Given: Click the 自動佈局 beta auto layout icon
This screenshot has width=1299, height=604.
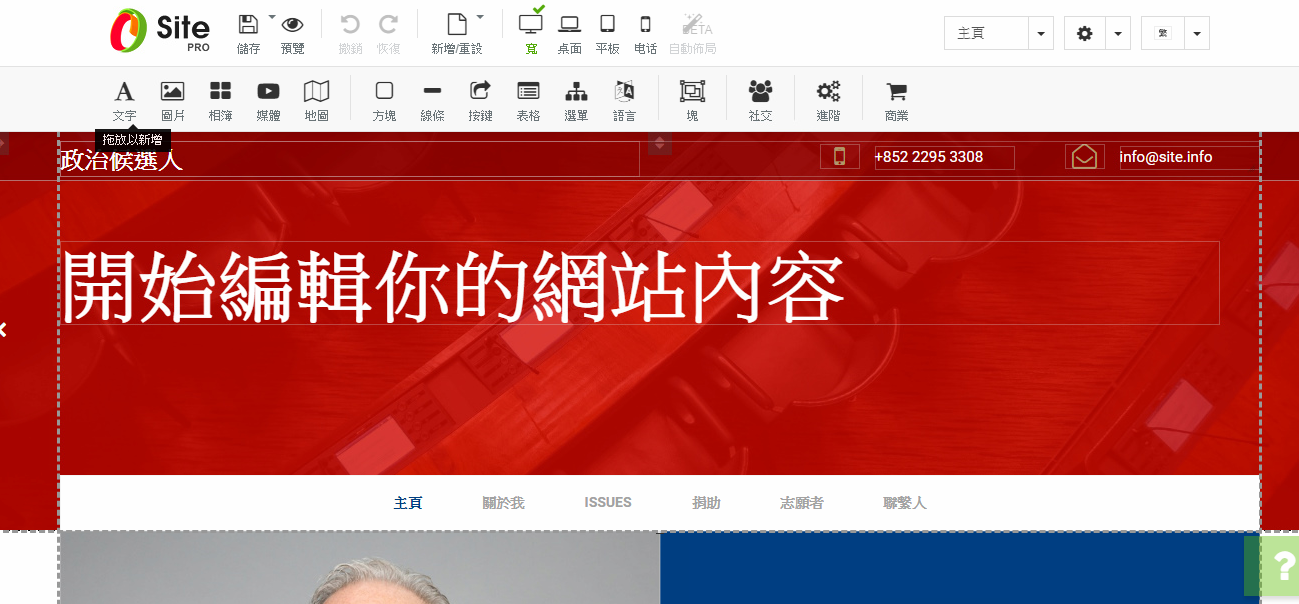Looking at the screenshot, I should (692, 33).
